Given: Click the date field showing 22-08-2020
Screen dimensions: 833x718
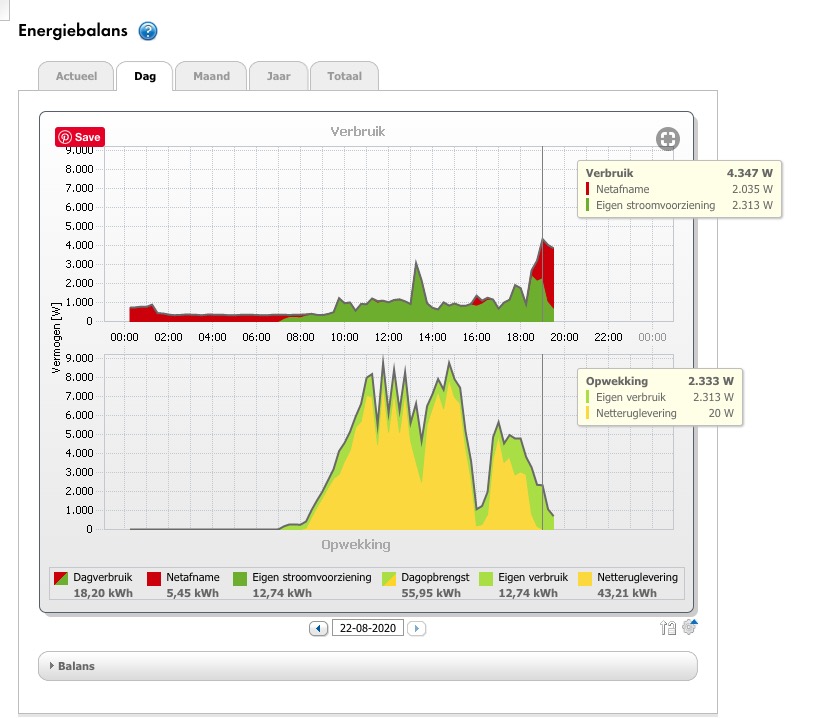Looking at the screenshot, I should click(367, 629).
